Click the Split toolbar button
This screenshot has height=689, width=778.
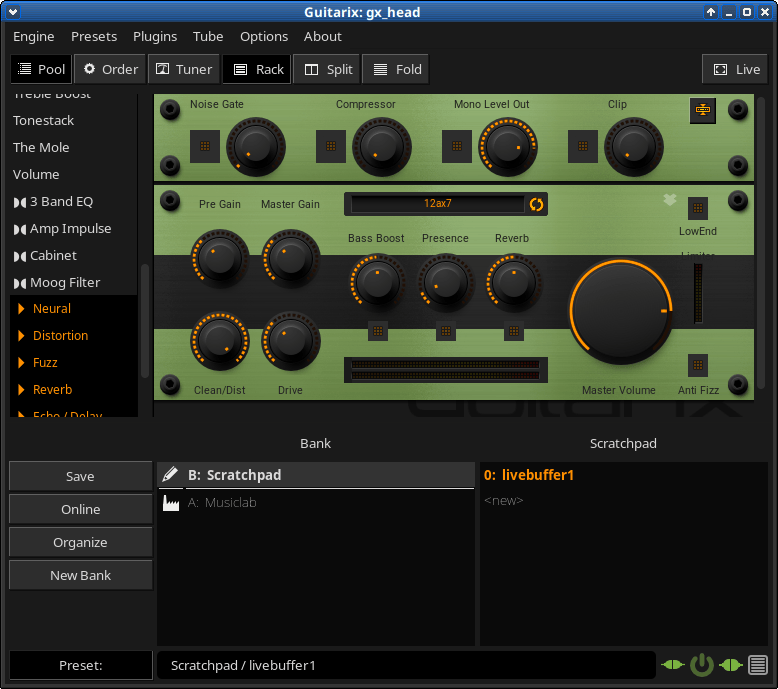(327, 69)
